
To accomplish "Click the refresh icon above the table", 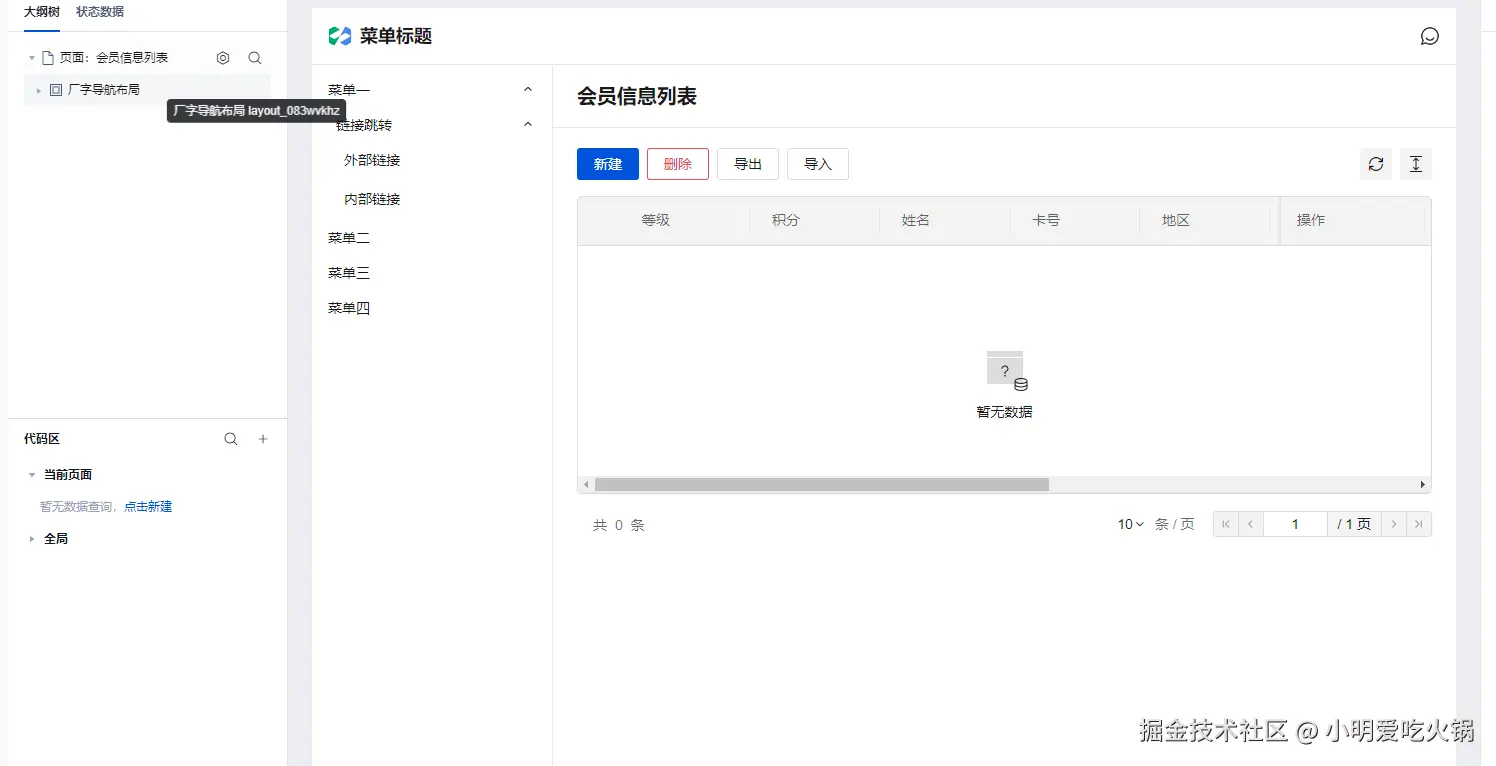I will [x=1375, y=163].
